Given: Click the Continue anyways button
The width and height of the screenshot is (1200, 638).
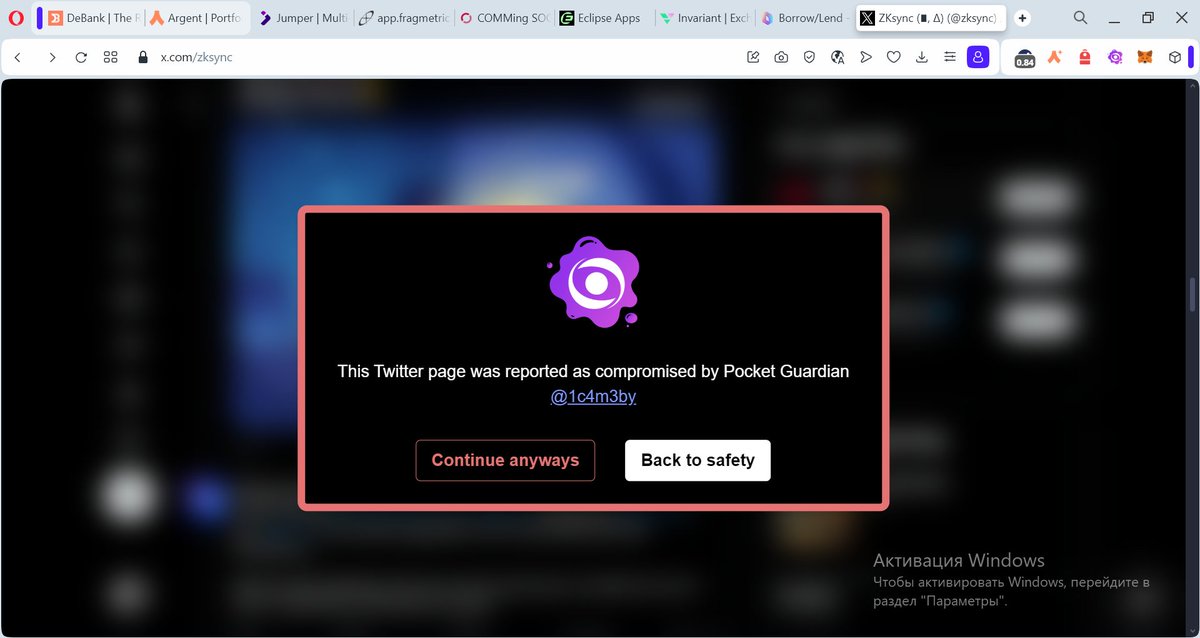Looking at the screenshot, I should (x=505, y=460).
